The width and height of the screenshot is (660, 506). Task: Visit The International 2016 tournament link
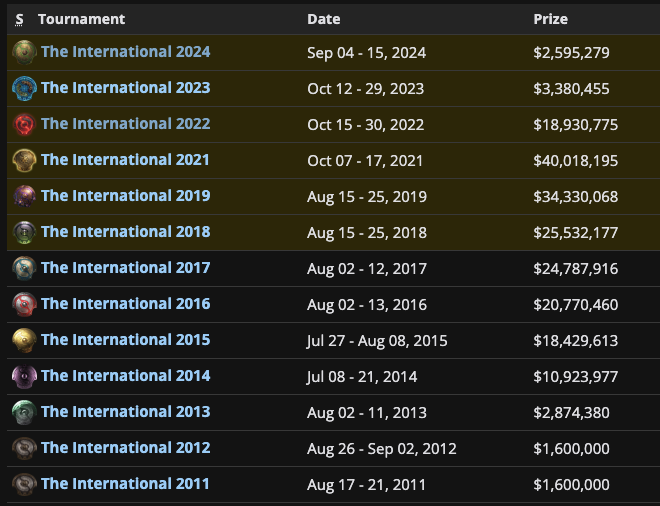coord(125,304)
